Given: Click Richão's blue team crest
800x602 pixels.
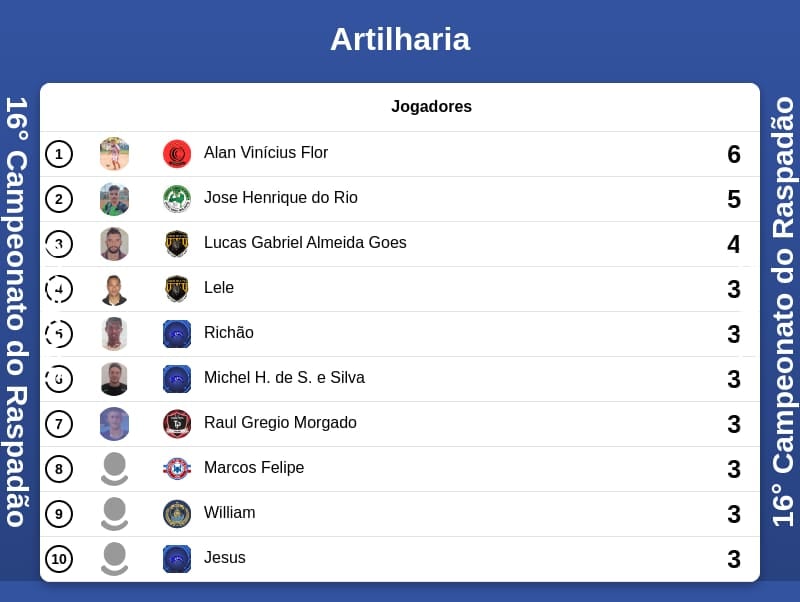Looking at the screenshot, I should [x=177, y=334].
